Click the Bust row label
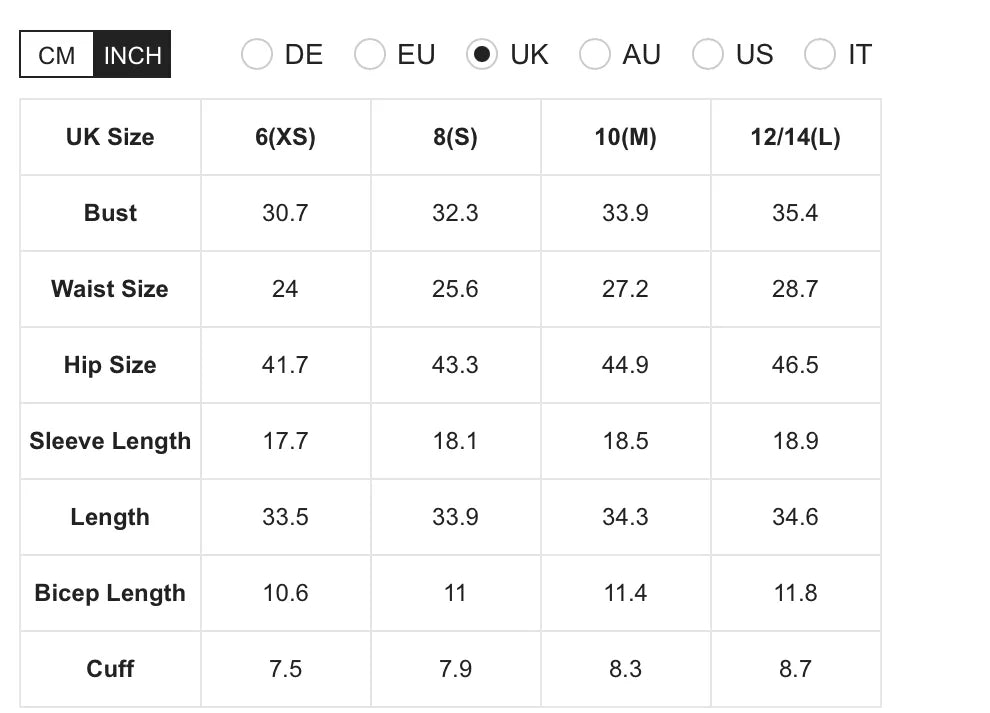The width and height of the screenshot is (990, 713). click(110, 213)
